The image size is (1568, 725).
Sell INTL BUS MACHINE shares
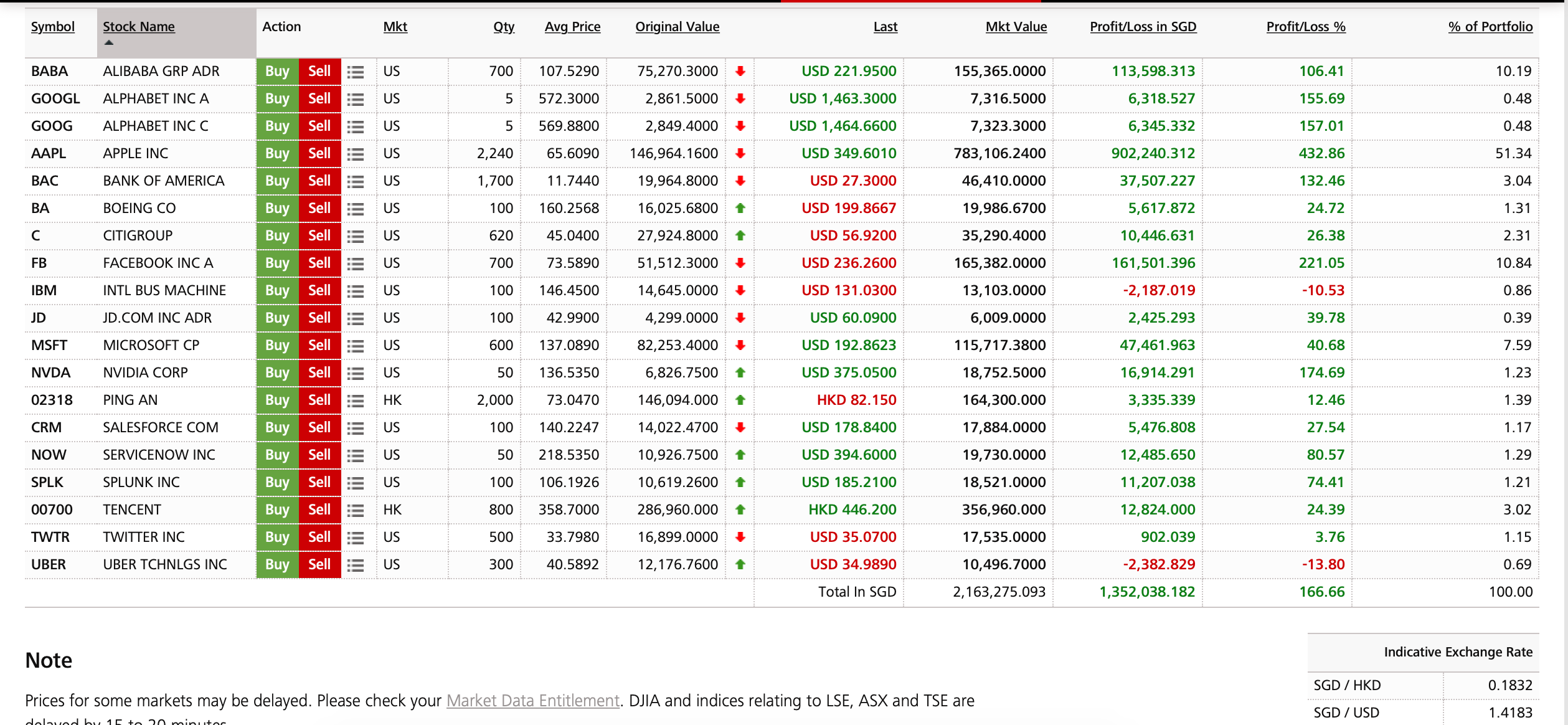320,291
